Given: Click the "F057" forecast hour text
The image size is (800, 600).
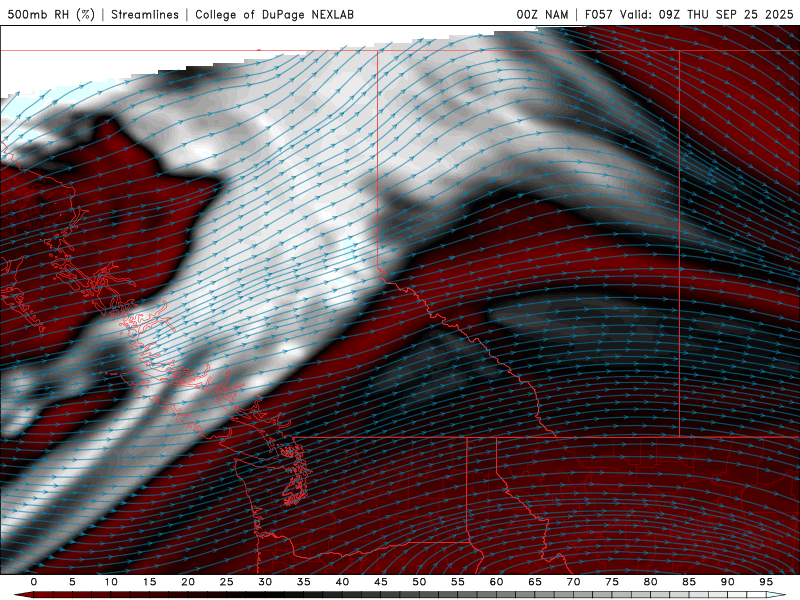Looking at the screenshot, I should (x=599, y=14).
